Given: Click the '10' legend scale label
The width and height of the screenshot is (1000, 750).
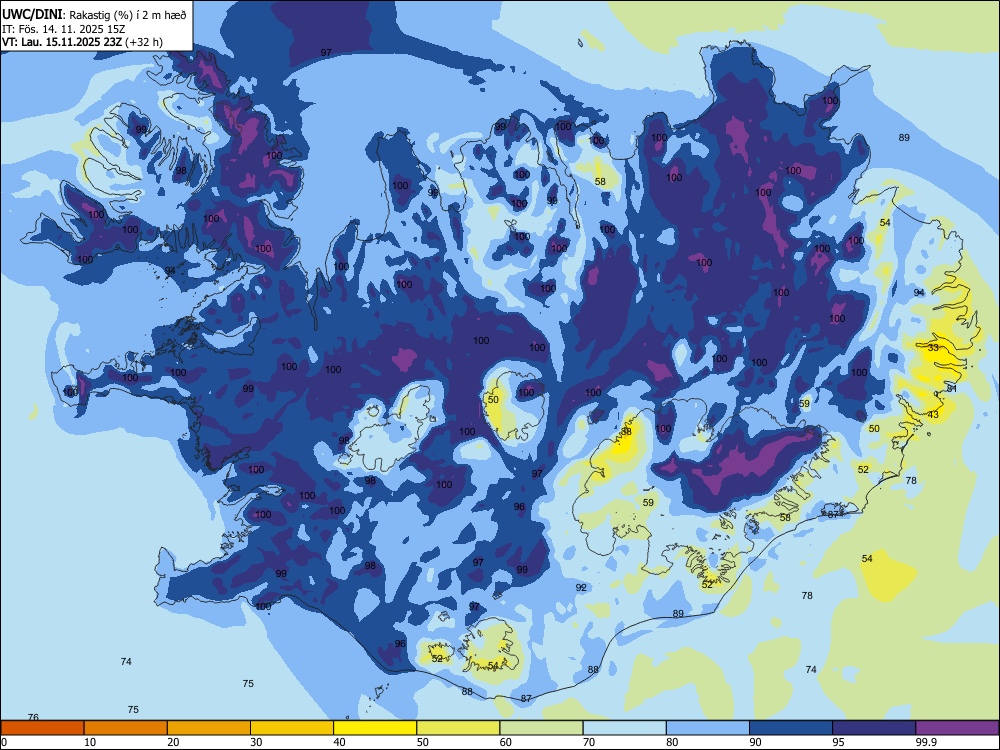Looking at the screenshot, I should 90,742.
